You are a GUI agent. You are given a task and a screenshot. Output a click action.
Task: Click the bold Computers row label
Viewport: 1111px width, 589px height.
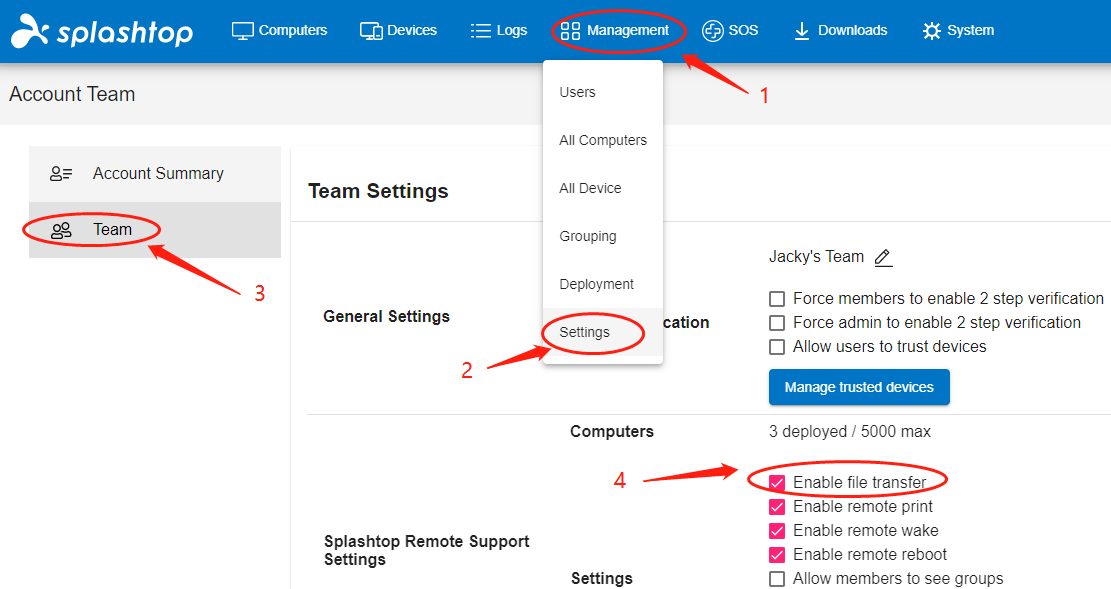tap(612, 432)
